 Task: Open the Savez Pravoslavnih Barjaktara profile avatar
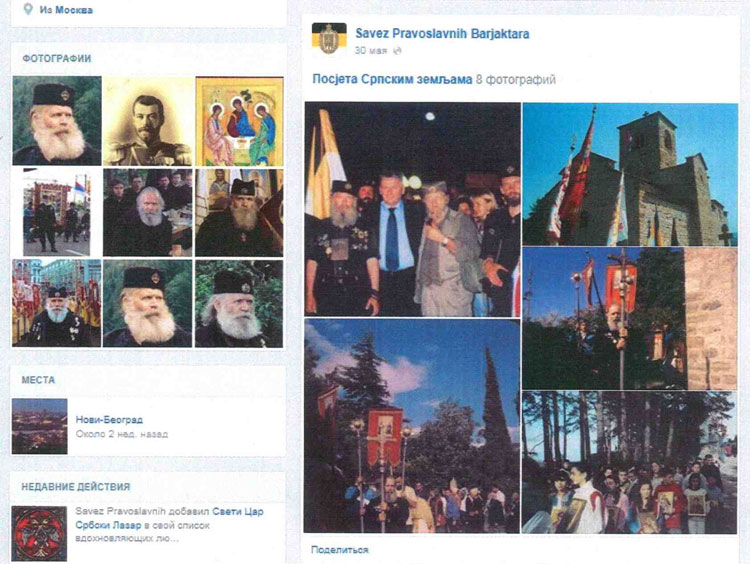tap(329, 38)
